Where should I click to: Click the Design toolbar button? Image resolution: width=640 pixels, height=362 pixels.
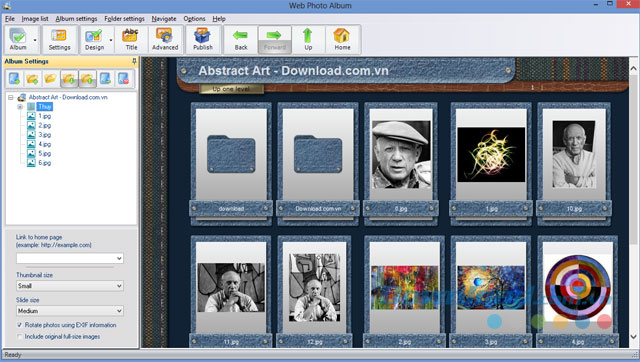[x=94, y=40]
